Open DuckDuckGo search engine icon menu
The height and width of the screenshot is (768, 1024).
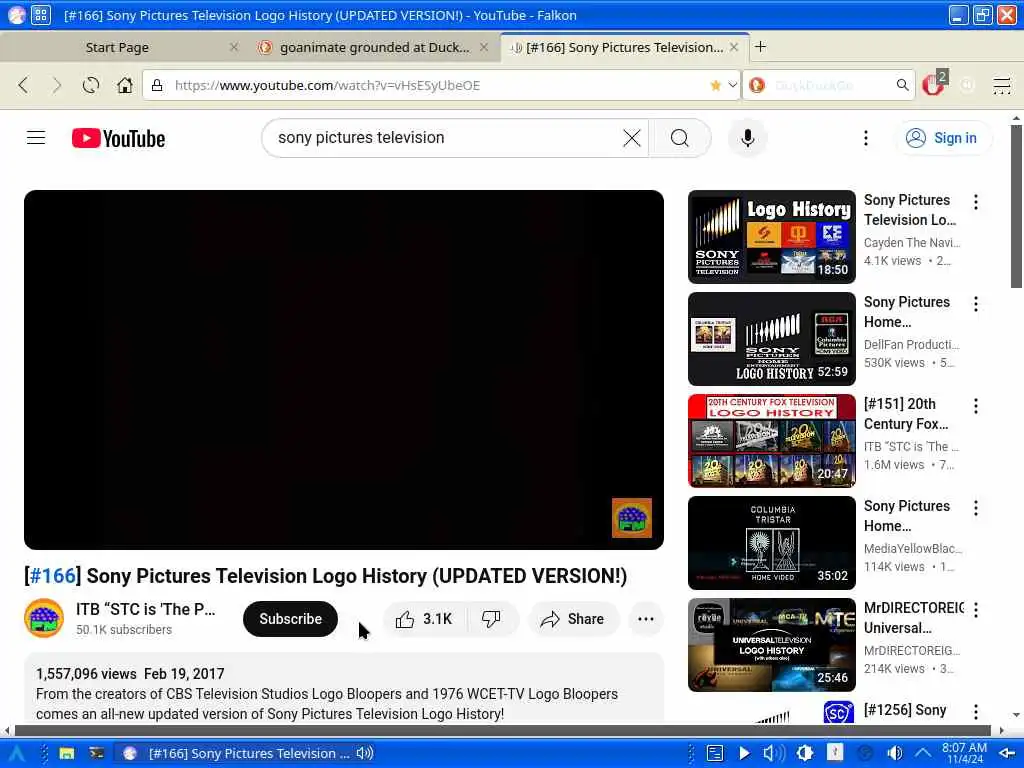coord(757,85)
